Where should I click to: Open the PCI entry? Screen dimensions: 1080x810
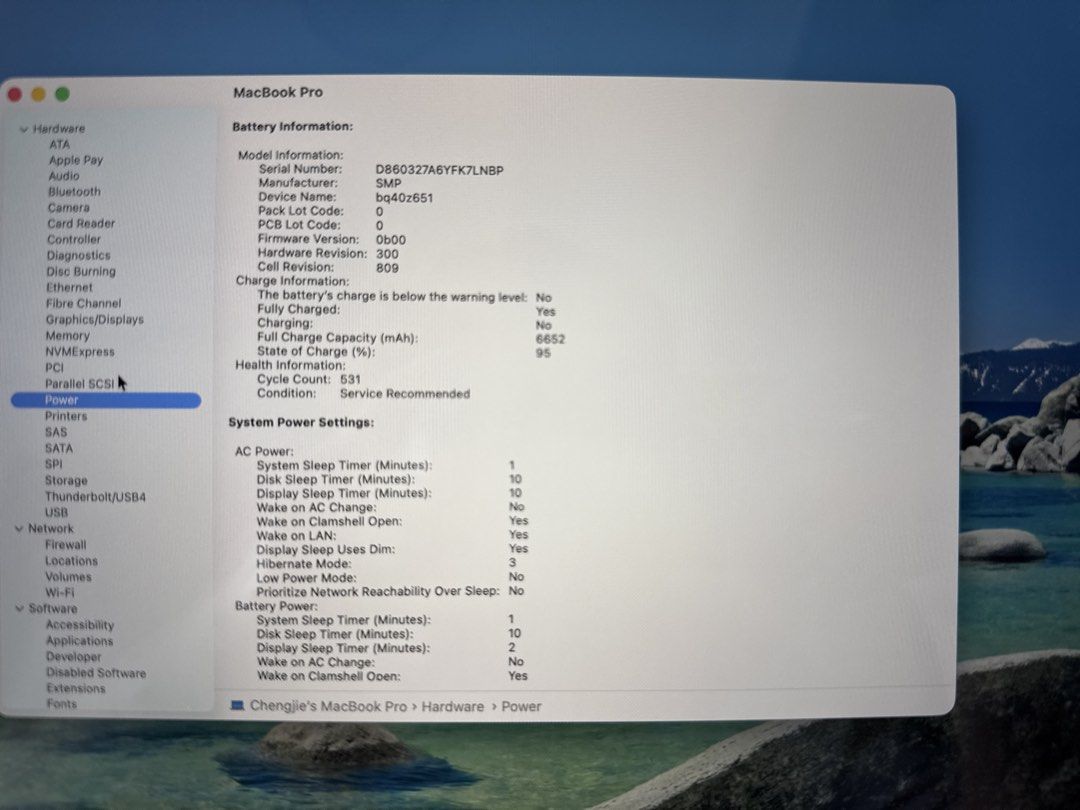[54, 368]
